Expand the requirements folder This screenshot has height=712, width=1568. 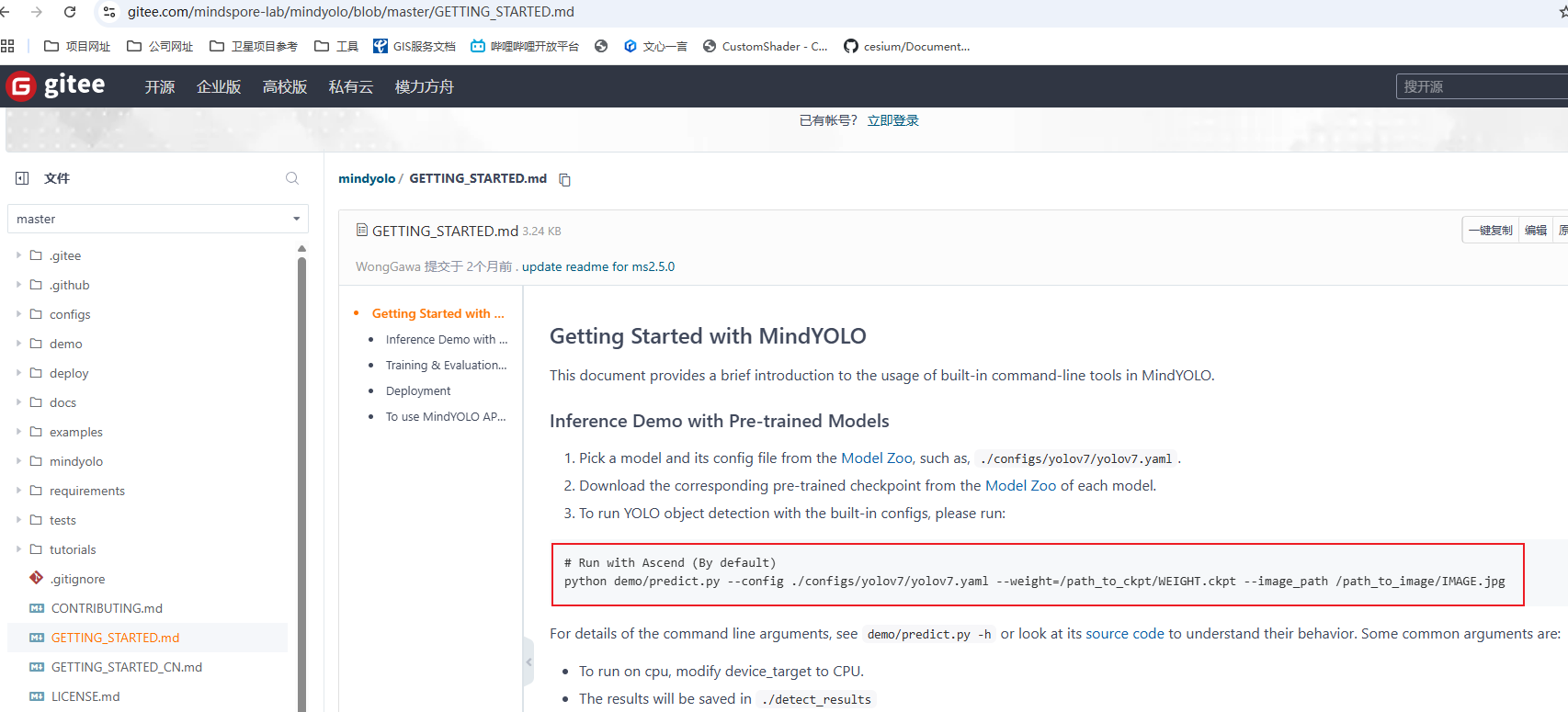[18, 491]
